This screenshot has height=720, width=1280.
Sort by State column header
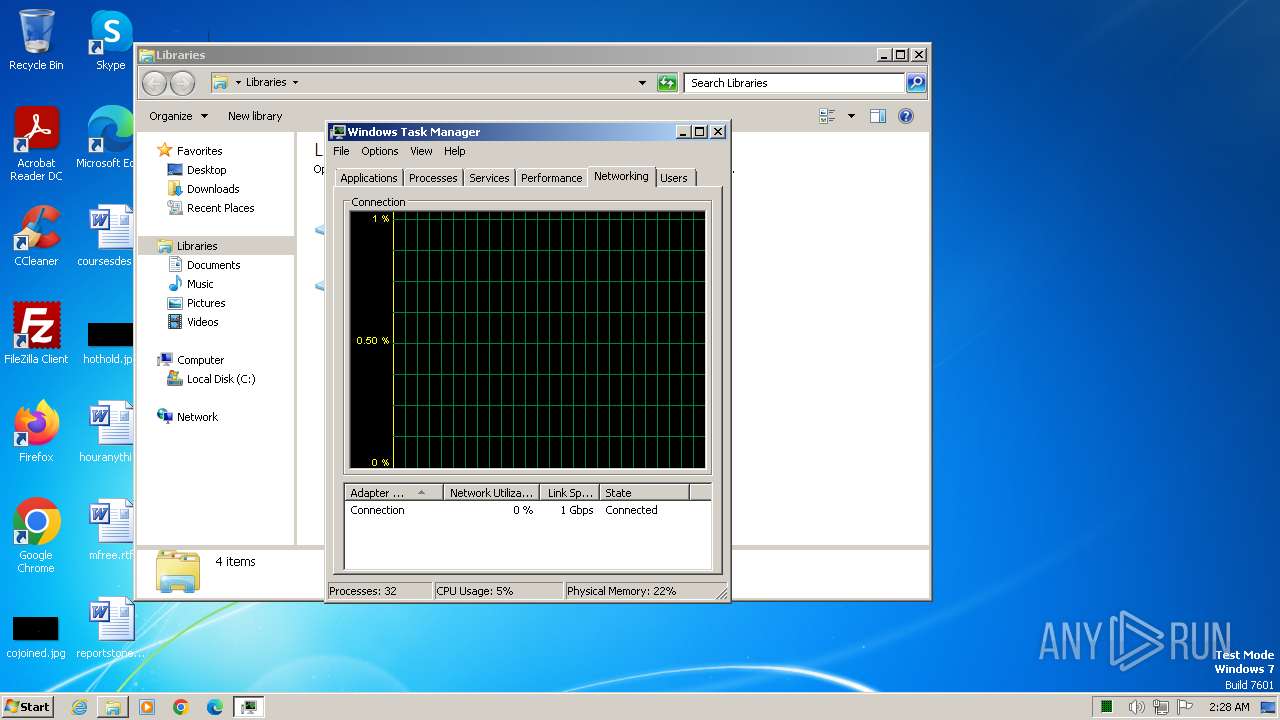[644, 493]
